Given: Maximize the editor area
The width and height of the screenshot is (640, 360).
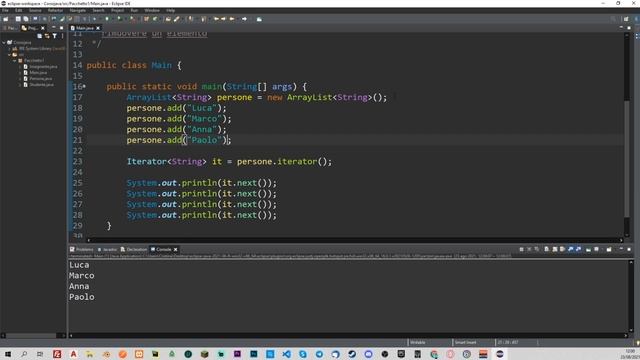Looking at the screenshot, I should point(629,28).
